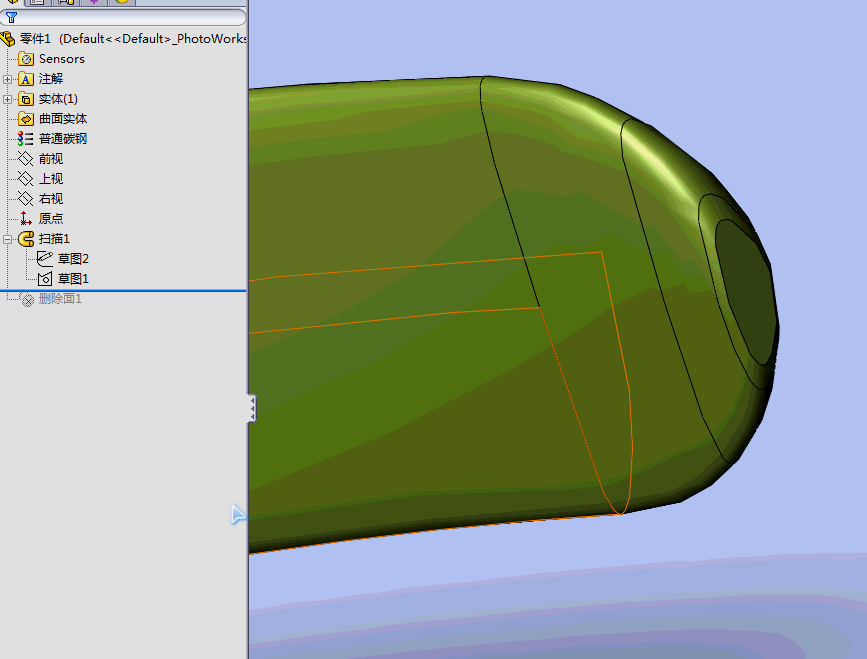Select the 原点 origin label
Image resolution: width=867 pixels, height=659 pixels.
tap(51, 218)
